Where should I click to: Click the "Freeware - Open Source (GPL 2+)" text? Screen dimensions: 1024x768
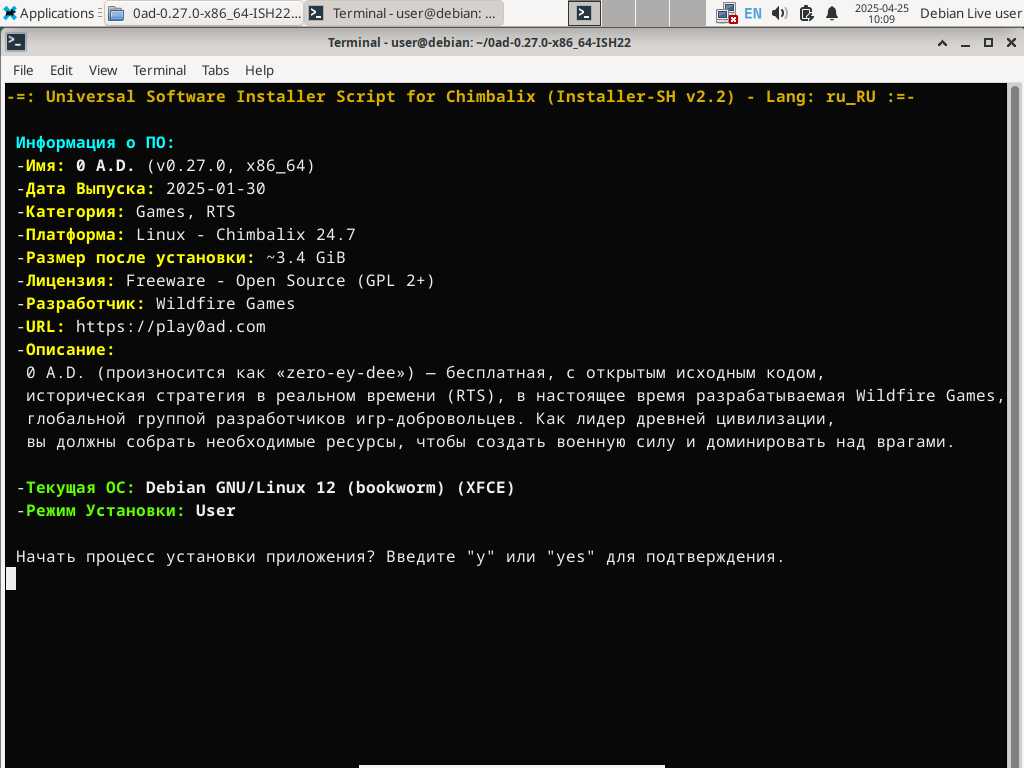tap(280, 281)
